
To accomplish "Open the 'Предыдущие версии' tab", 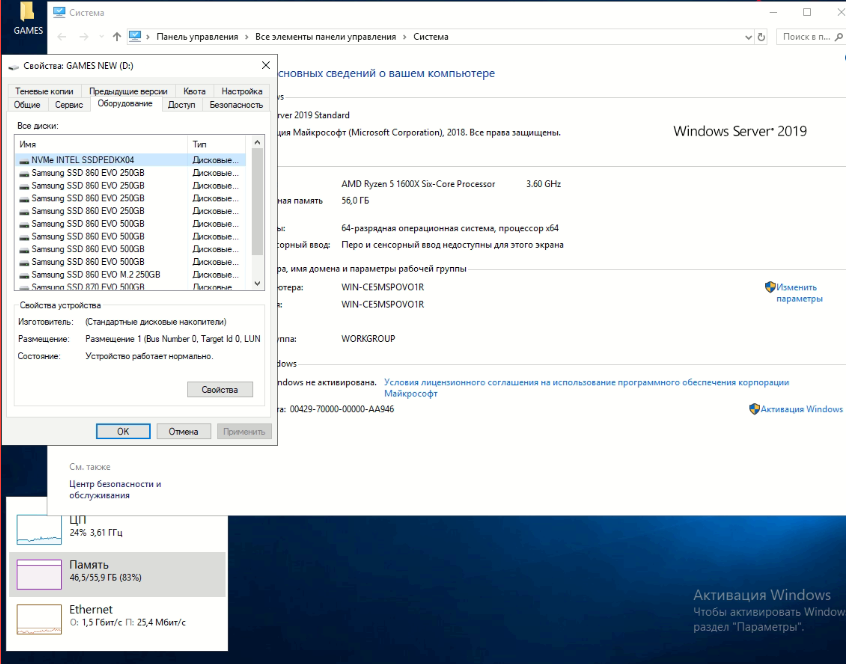I will [128, 91].
